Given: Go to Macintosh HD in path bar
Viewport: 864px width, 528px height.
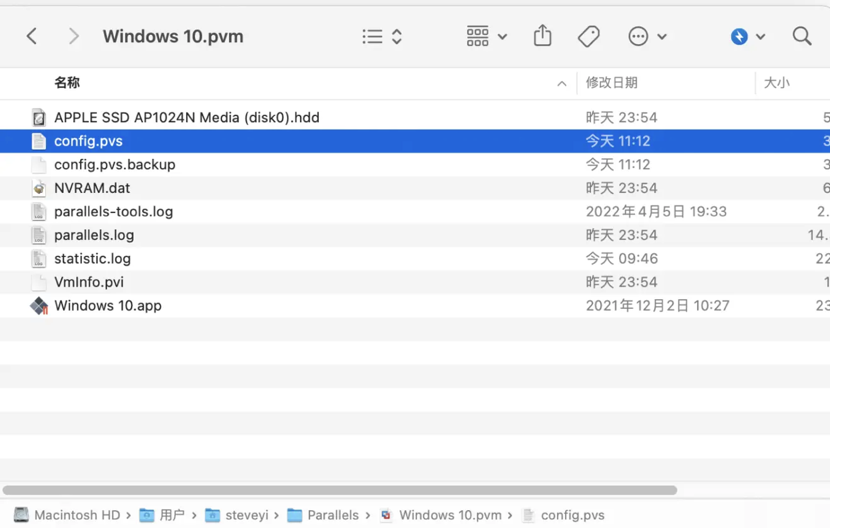Looking at the screenshot, I should click(67, 515).
